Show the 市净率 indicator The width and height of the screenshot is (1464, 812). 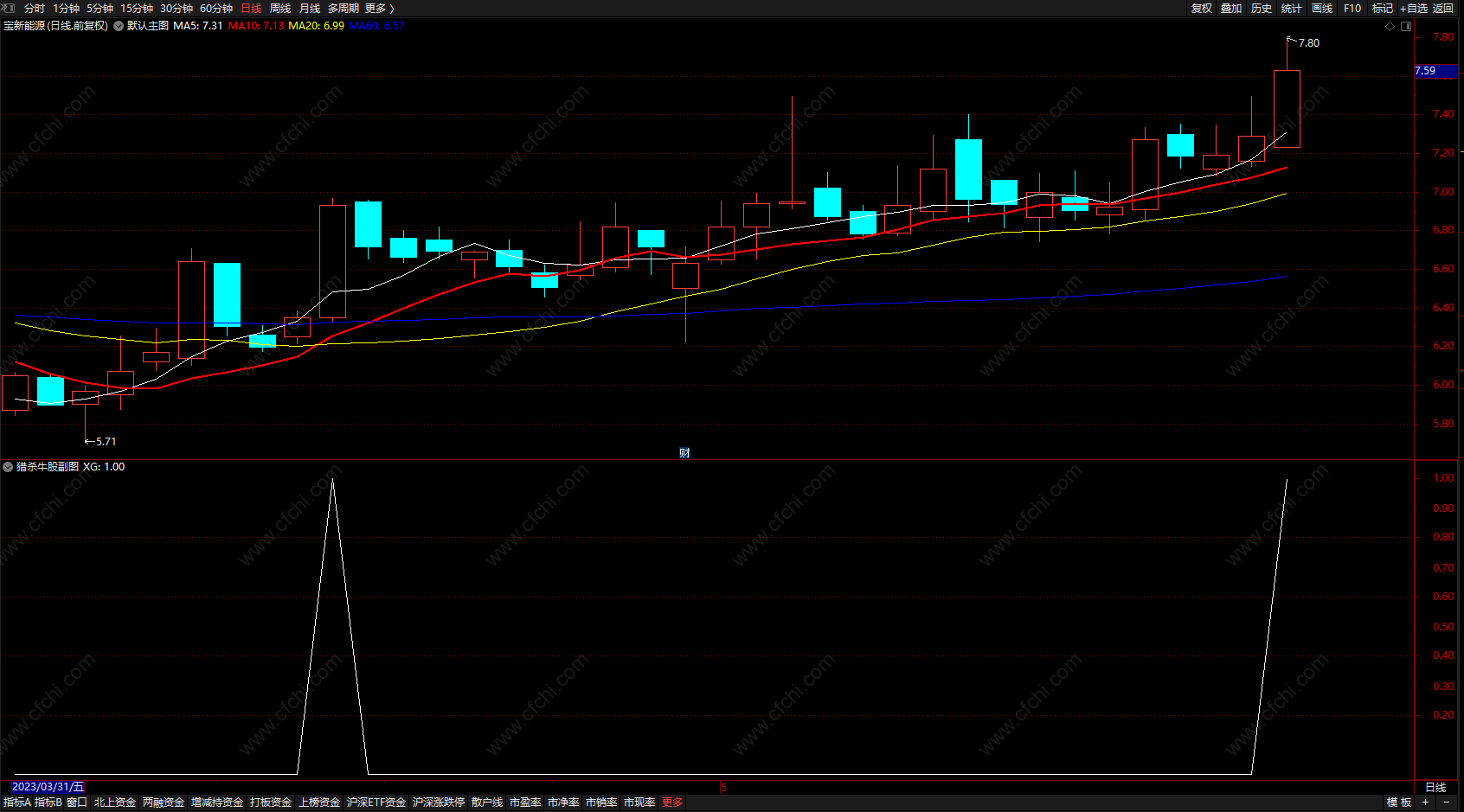tap(563, 802)
